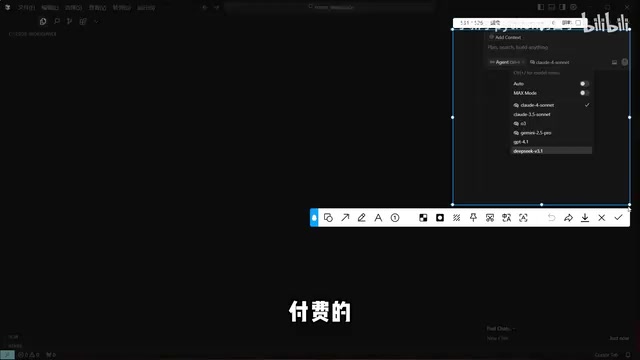Toggle the secondary sidebar layout icon
This screenshot has width=640, height=360.
[562, 7]
